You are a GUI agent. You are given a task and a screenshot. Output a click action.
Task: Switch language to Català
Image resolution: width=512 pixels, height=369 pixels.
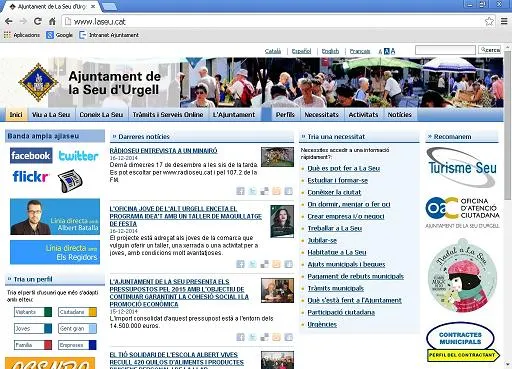click(x=273, y=51)
